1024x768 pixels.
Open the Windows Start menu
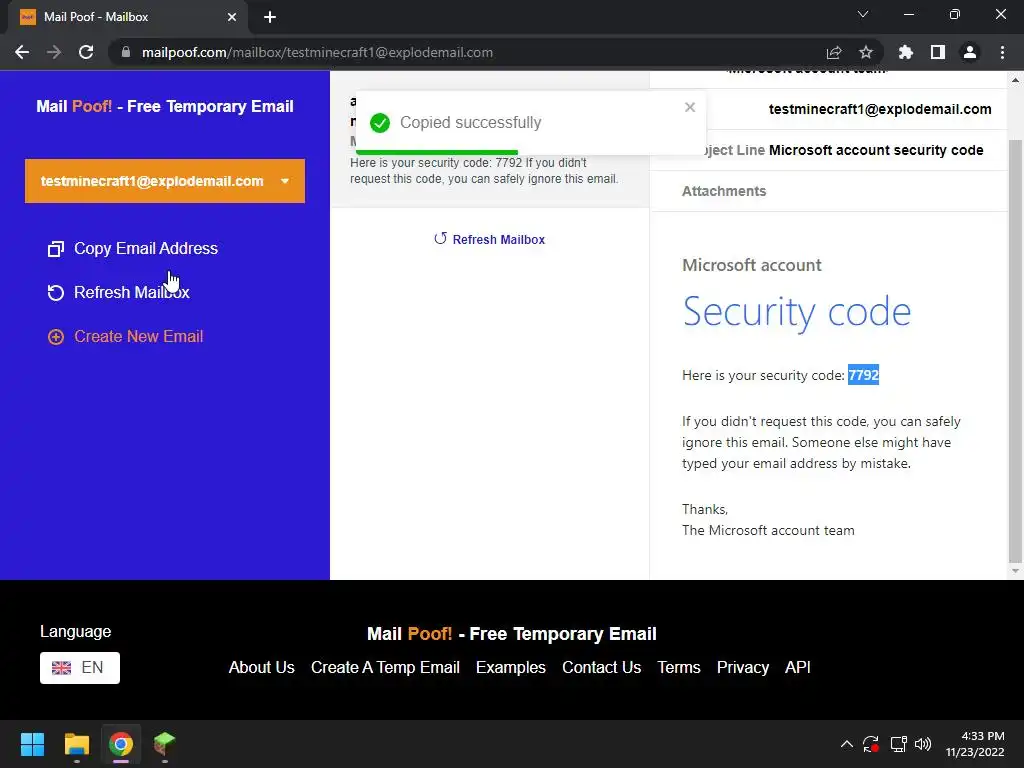coord(32,744)
